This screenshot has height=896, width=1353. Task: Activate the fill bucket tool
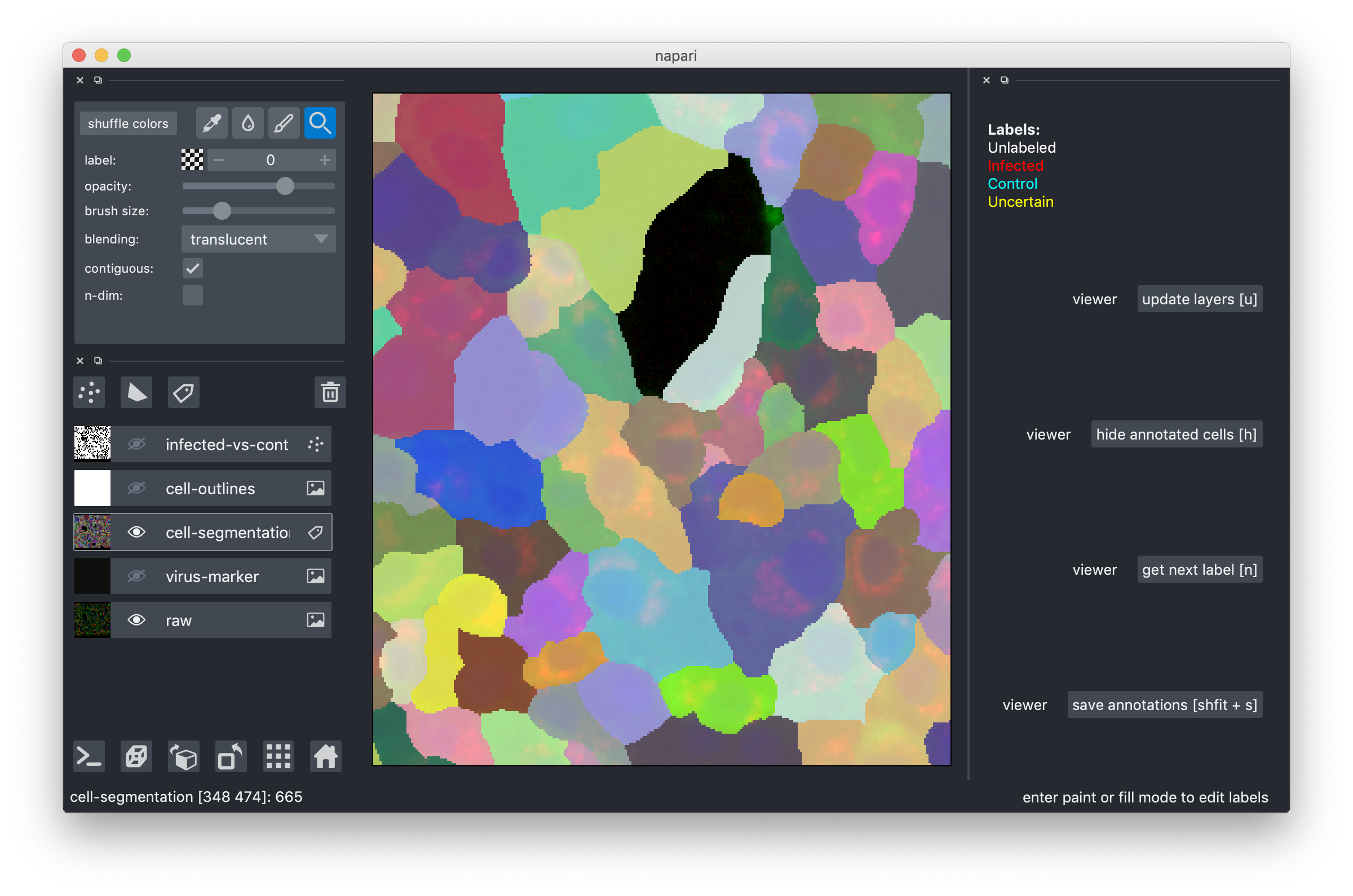click(x=247, y=123)
